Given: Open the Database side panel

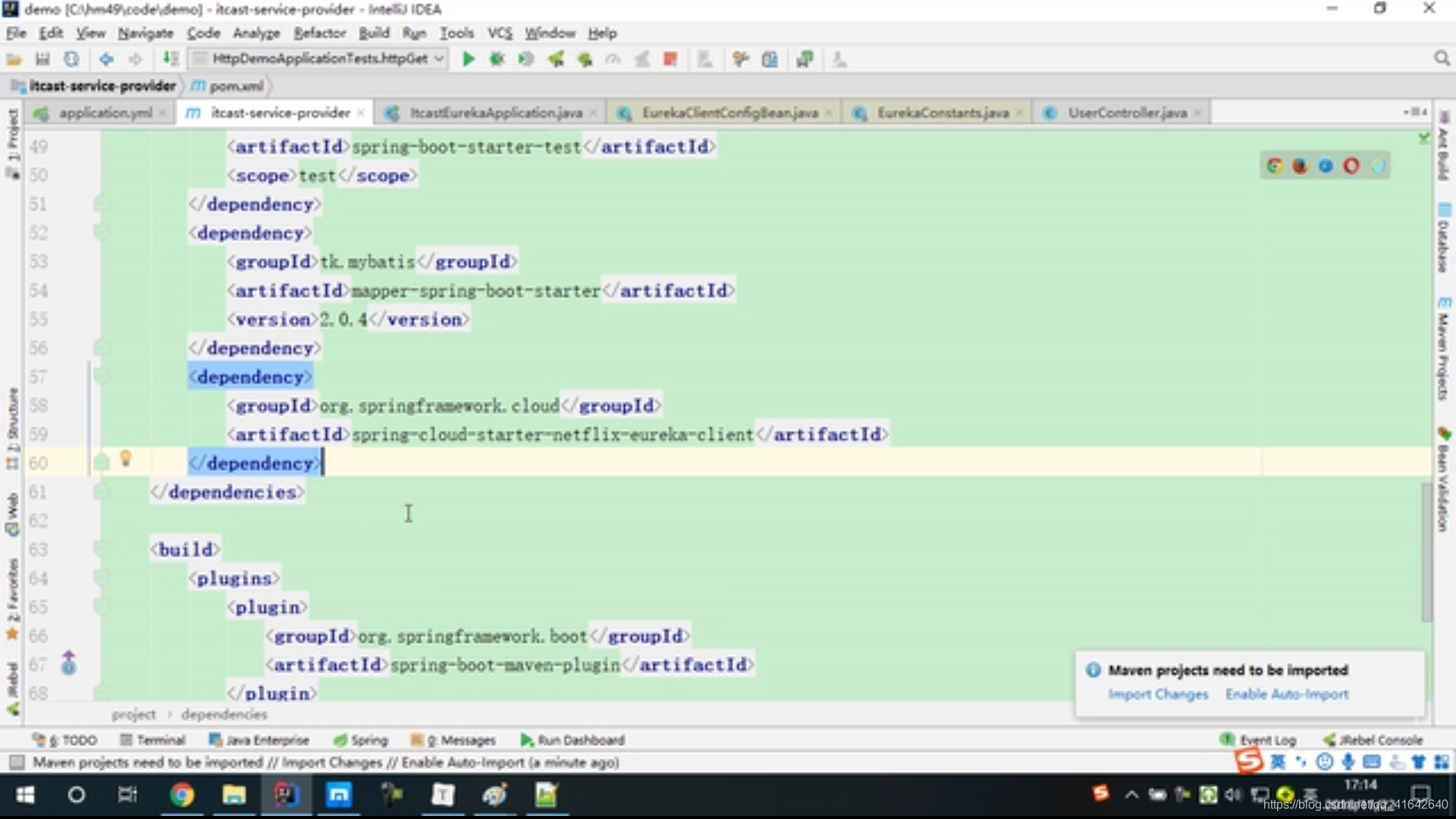Looking at the screenshot, I should (x=1444, y=238).
